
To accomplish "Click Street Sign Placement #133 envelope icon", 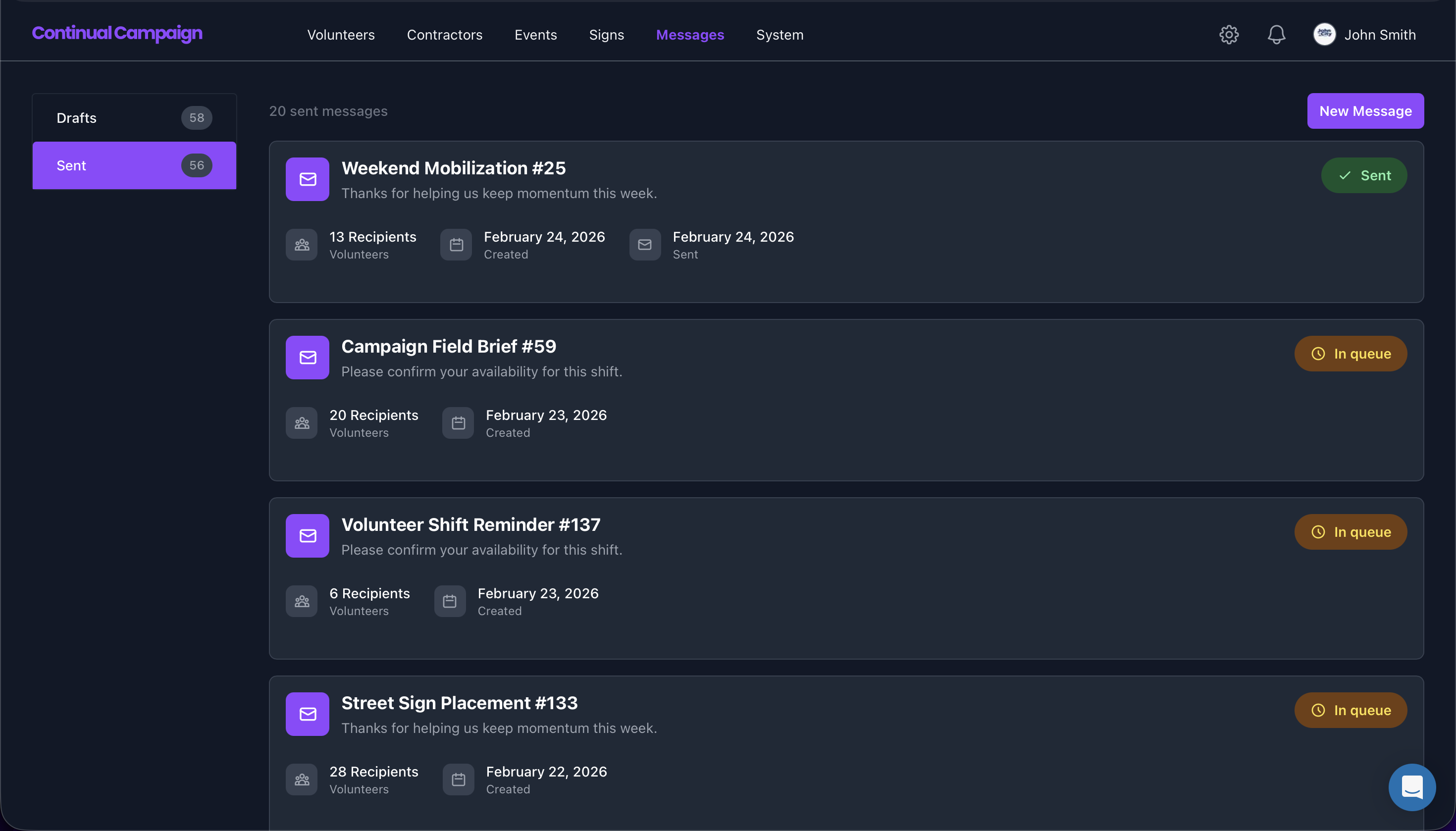I will point(308,714).
